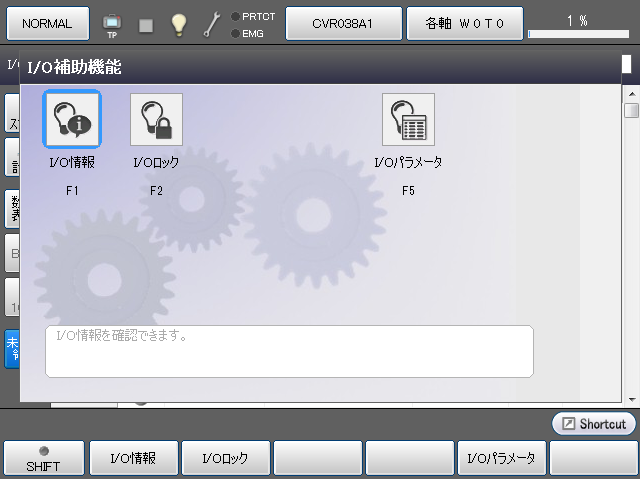
Task: Click the vertical scrollbar on the right edge
Action: (631, 250)
